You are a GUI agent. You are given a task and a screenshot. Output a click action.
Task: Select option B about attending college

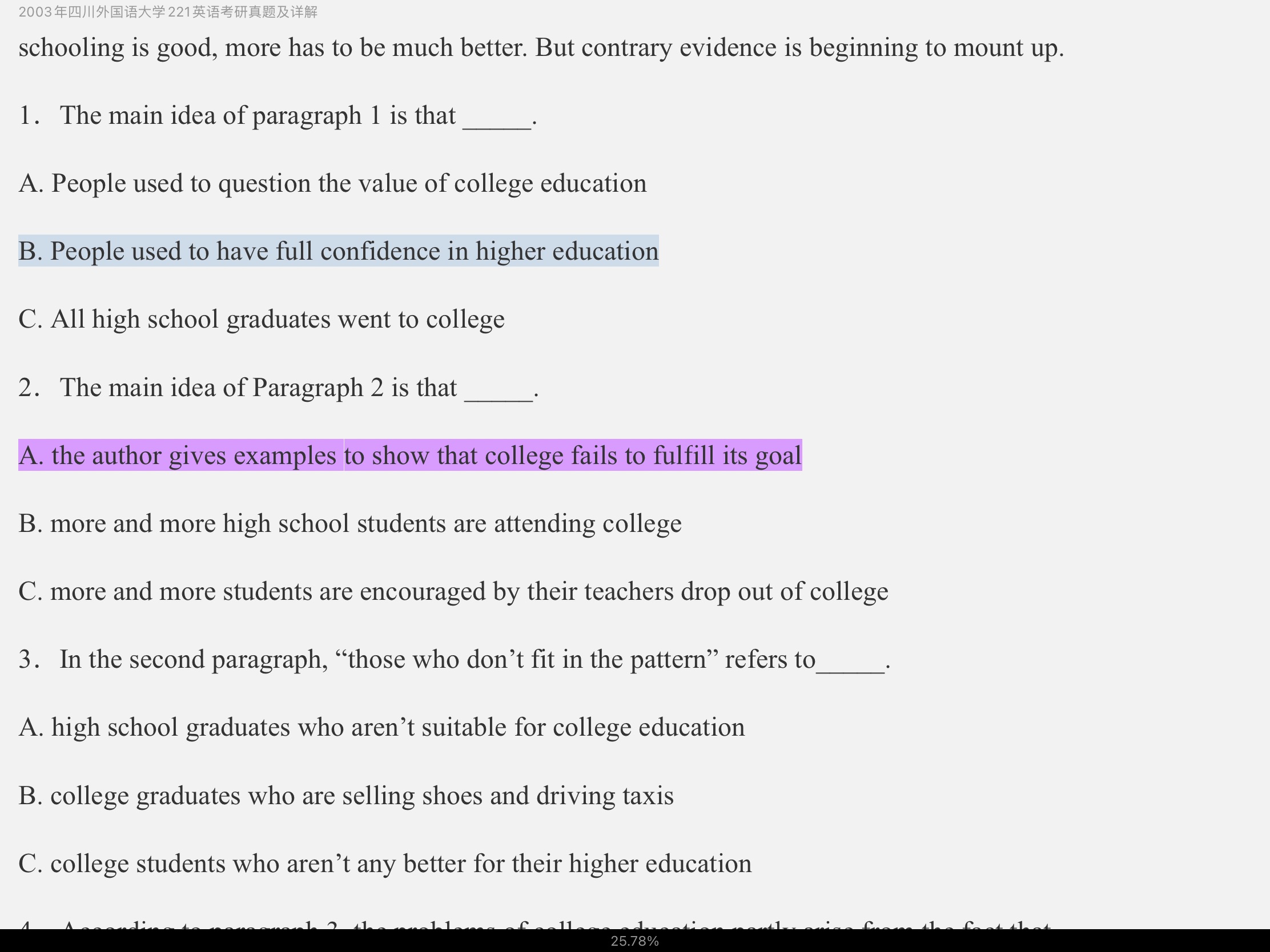coord(349,523)
